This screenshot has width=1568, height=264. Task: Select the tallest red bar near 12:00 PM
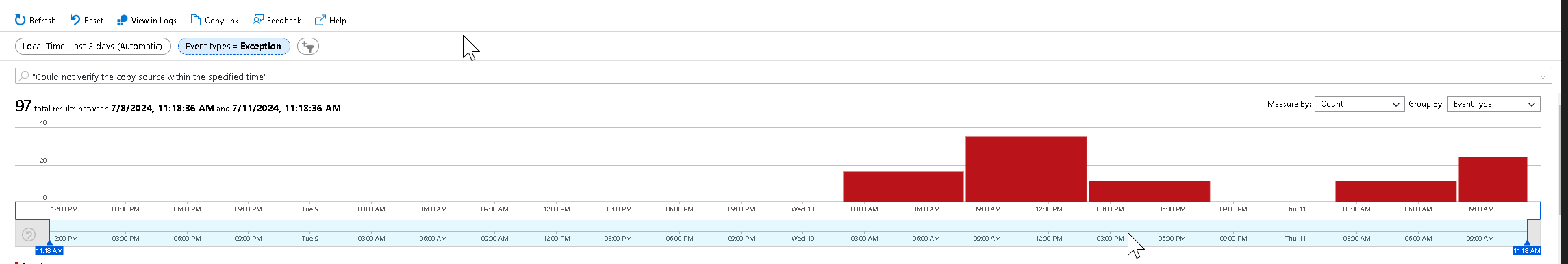[1026, 169]
